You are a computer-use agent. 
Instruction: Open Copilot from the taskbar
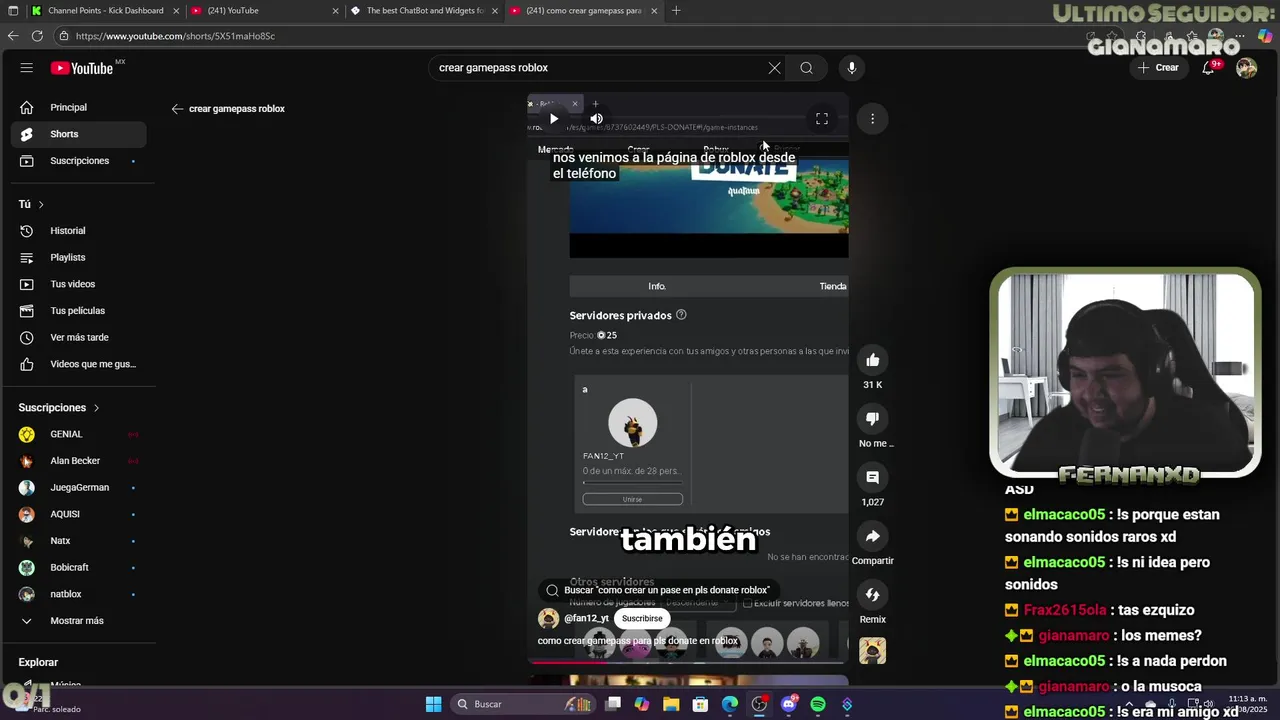pos(642,705)
